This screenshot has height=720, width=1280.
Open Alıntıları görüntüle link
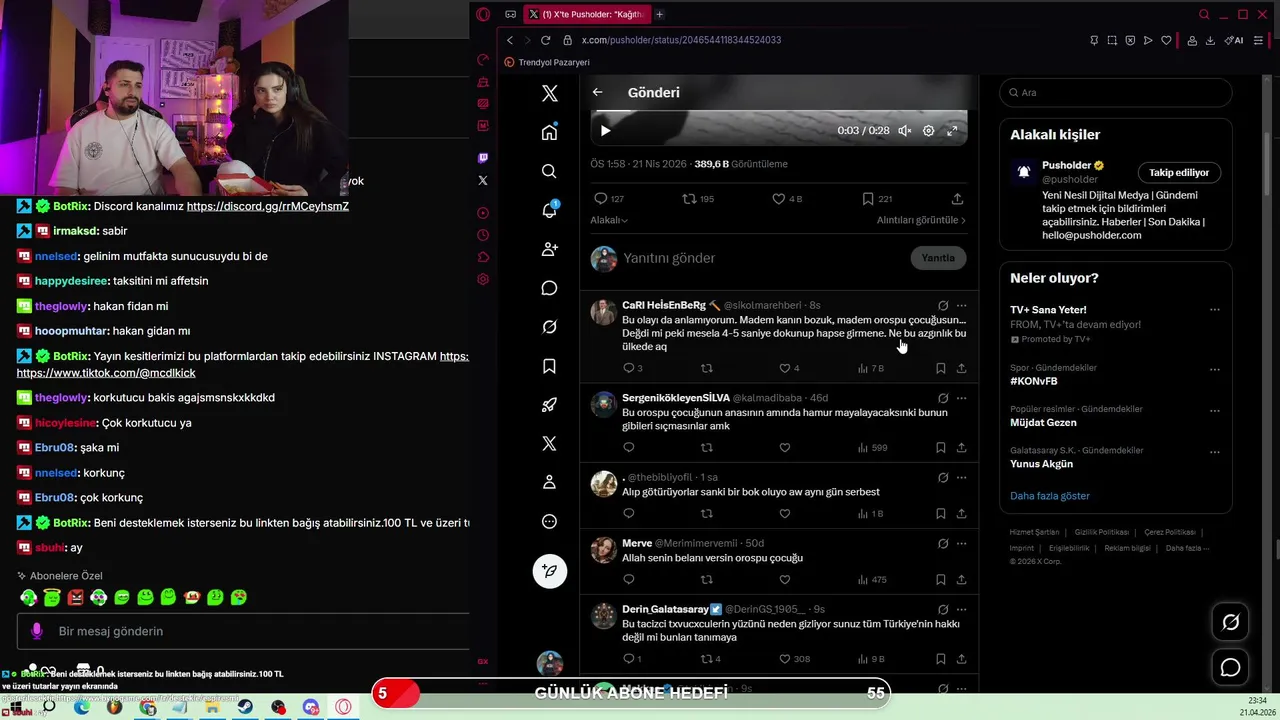tap(921, 220)
